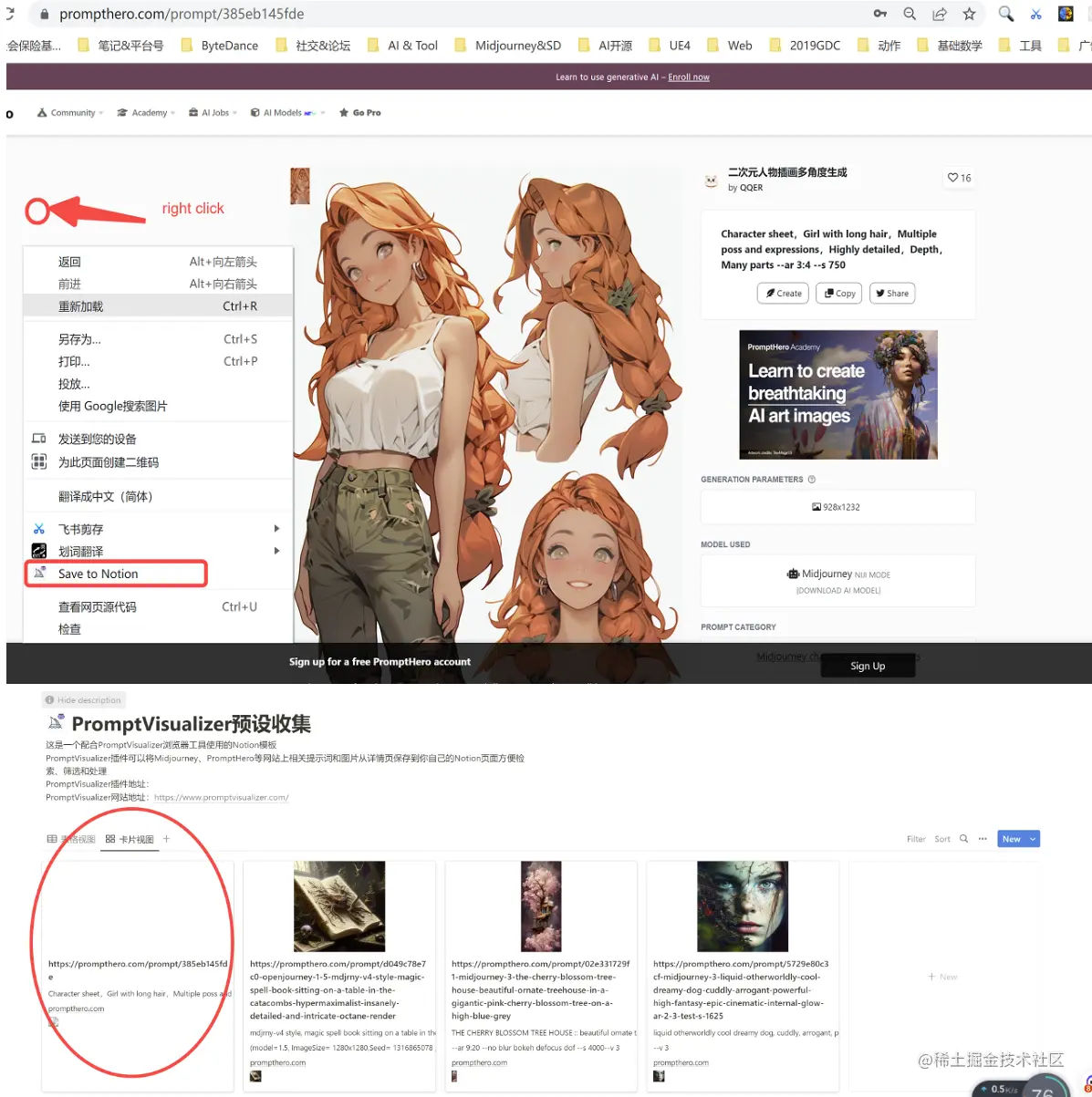This screenshot has height=1097, width=1092.
Task: Open the Go Pro star icon
Action: (x=345, y=112)
